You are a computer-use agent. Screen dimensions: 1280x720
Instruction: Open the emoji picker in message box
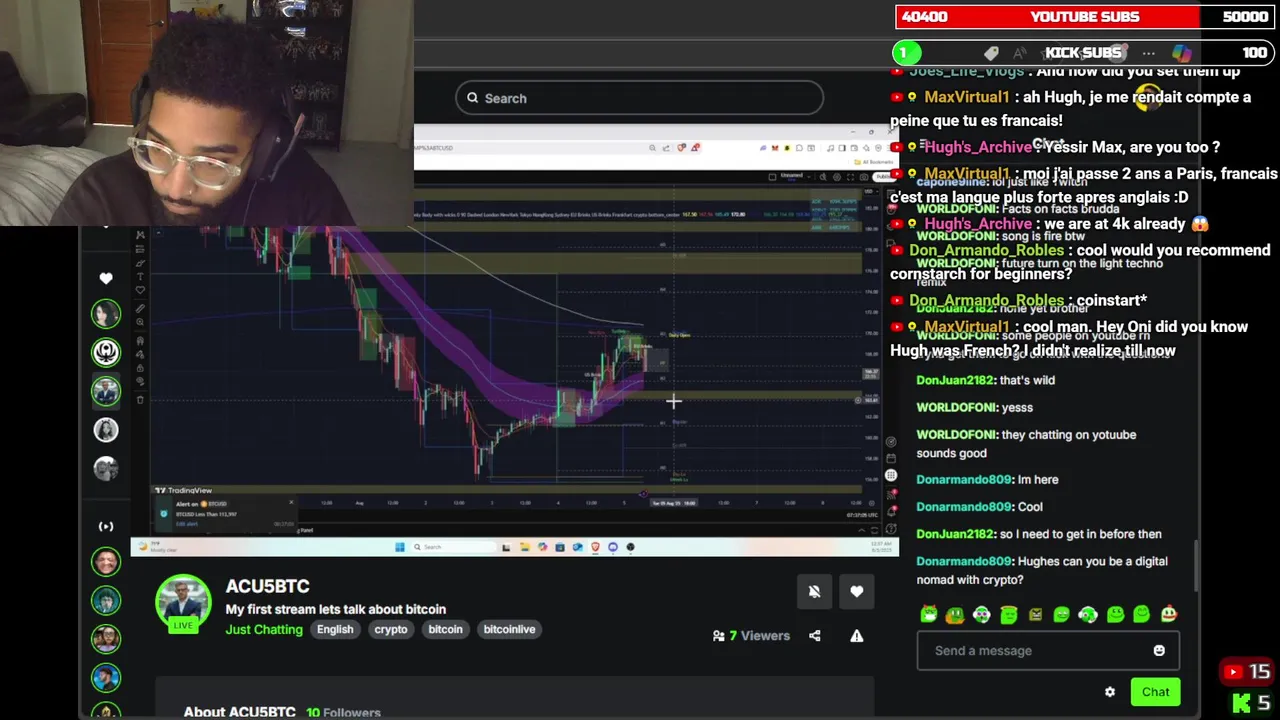1159,651
